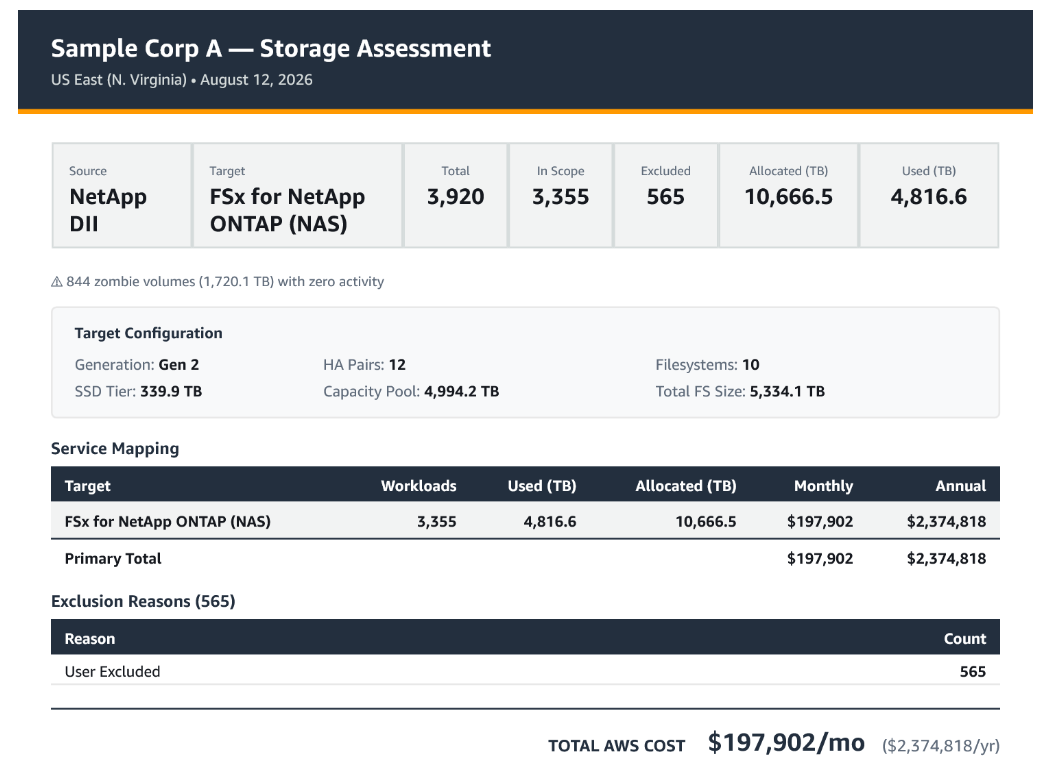Click the User Excluded count 565

(x=973, y=672)
